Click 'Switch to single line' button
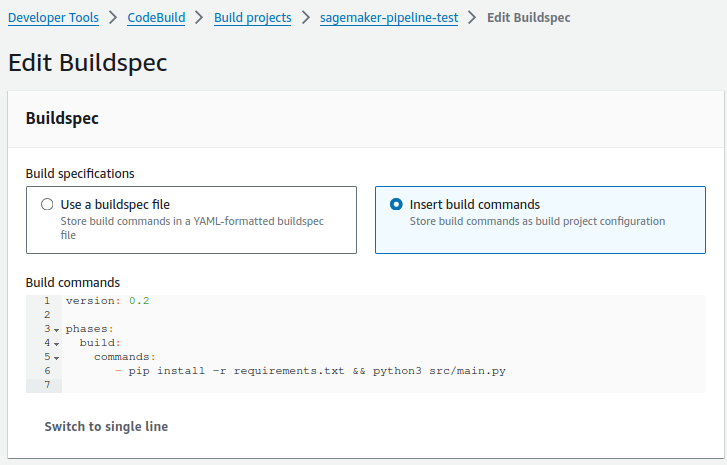The image size is (727, 465). click(106, 427)
